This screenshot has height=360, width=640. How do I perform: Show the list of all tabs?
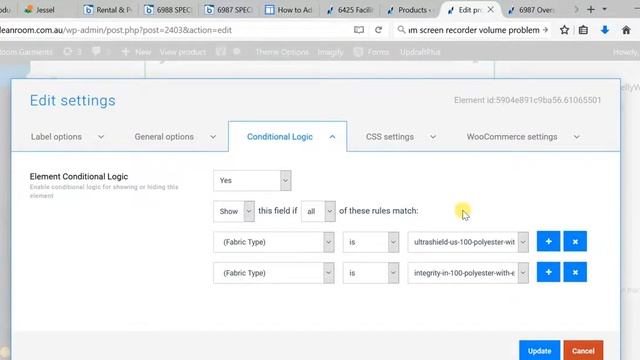[x=604, y=9]
